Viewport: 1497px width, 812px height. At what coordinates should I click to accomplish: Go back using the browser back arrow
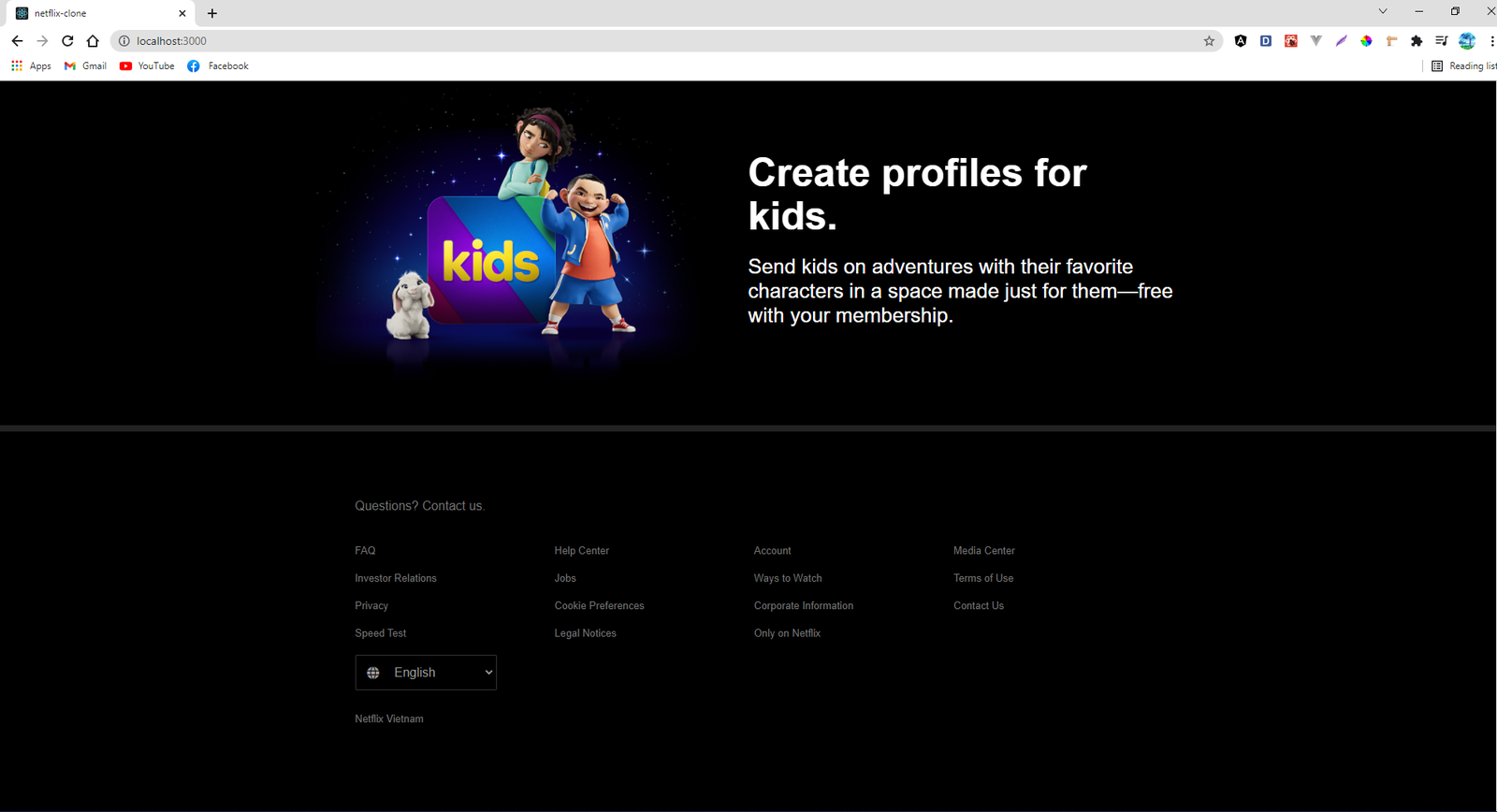17,41
